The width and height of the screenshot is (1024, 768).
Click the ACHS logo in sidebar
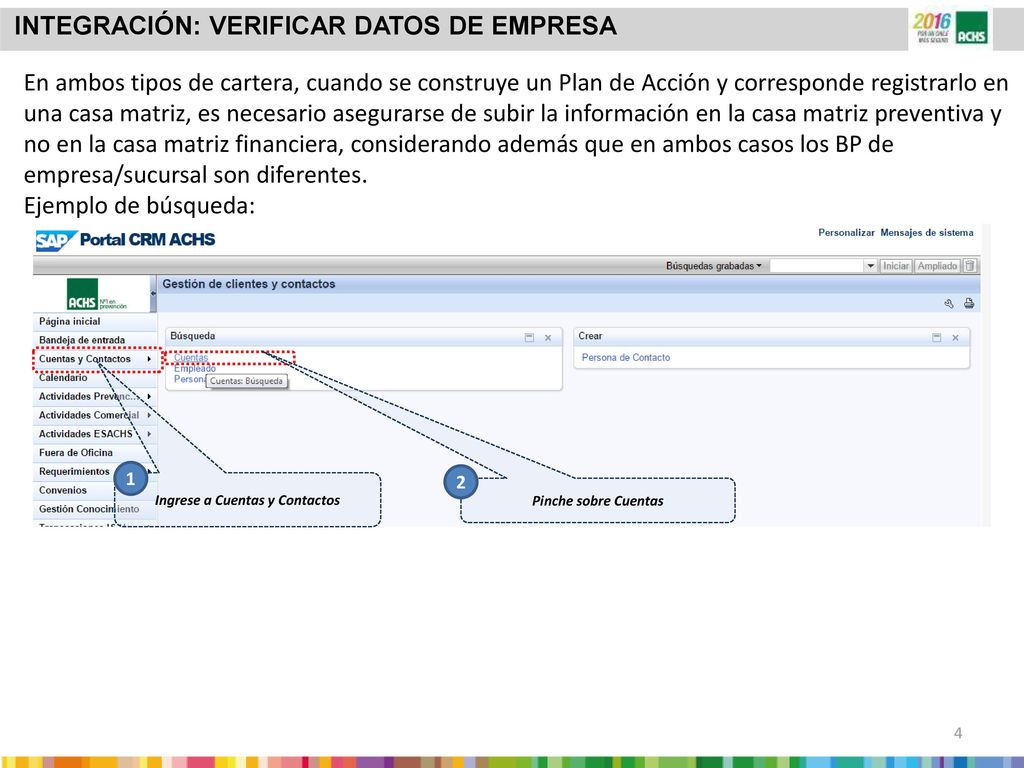click(97, 295)
